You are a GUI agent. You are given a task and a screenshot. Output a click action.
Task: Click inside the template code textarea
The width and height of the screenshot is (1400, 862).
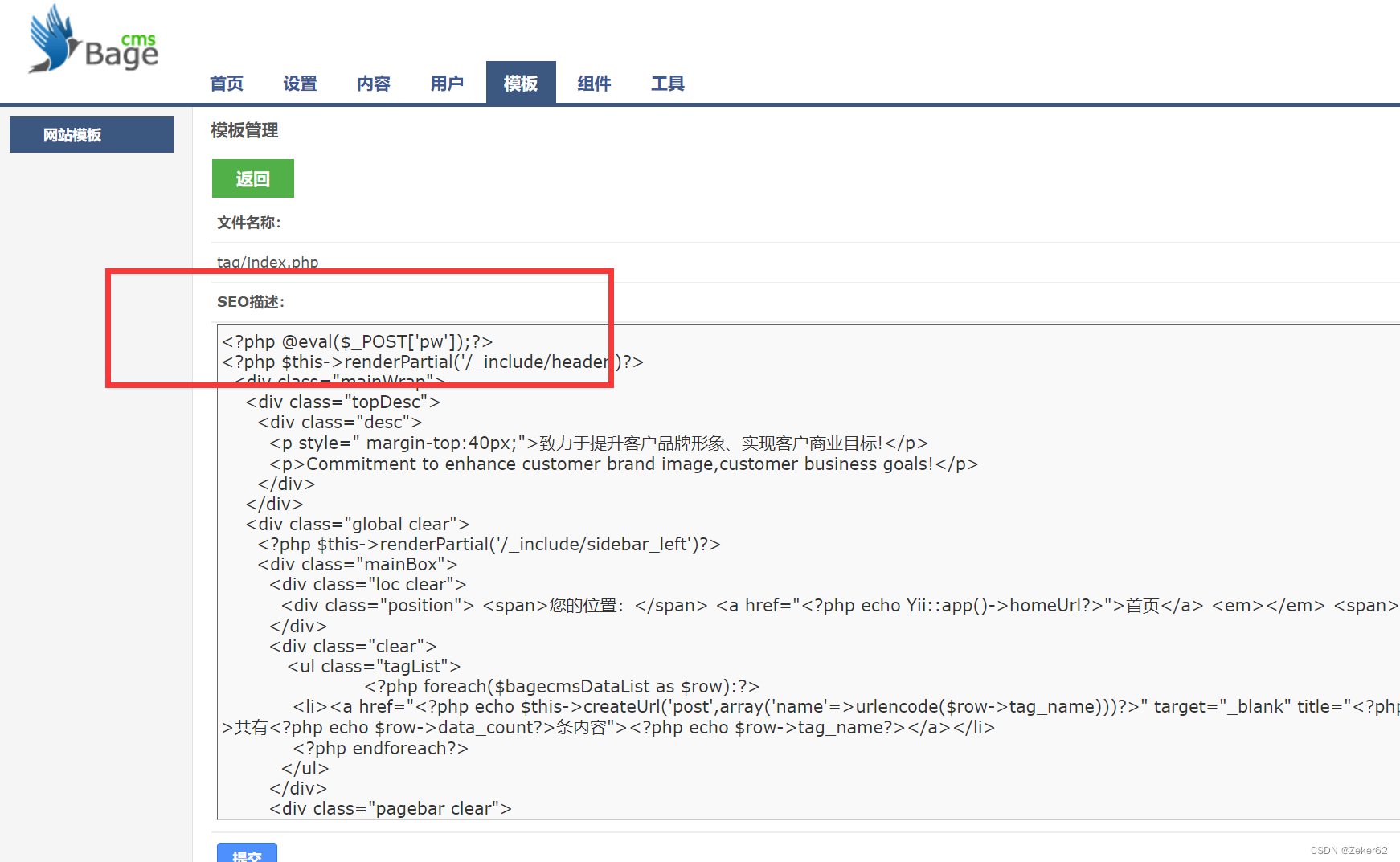pyautogui.click(x=808, y=572)
